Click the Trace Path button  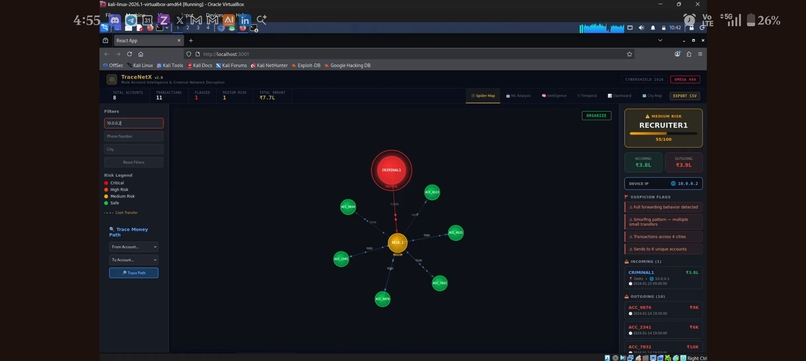tap(134, 273)
